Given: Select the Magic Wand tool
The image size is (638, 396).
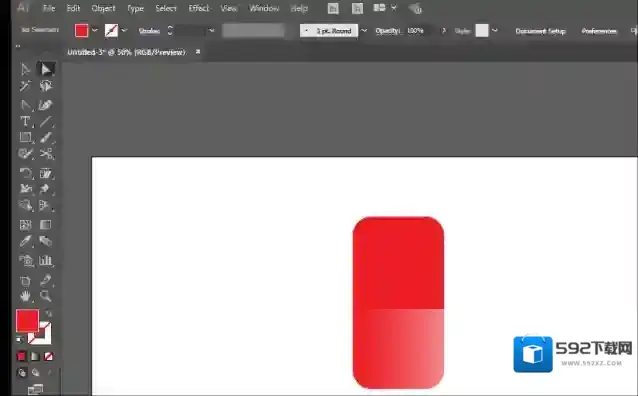Looking at the screenshot, I should tap(25, 86).
